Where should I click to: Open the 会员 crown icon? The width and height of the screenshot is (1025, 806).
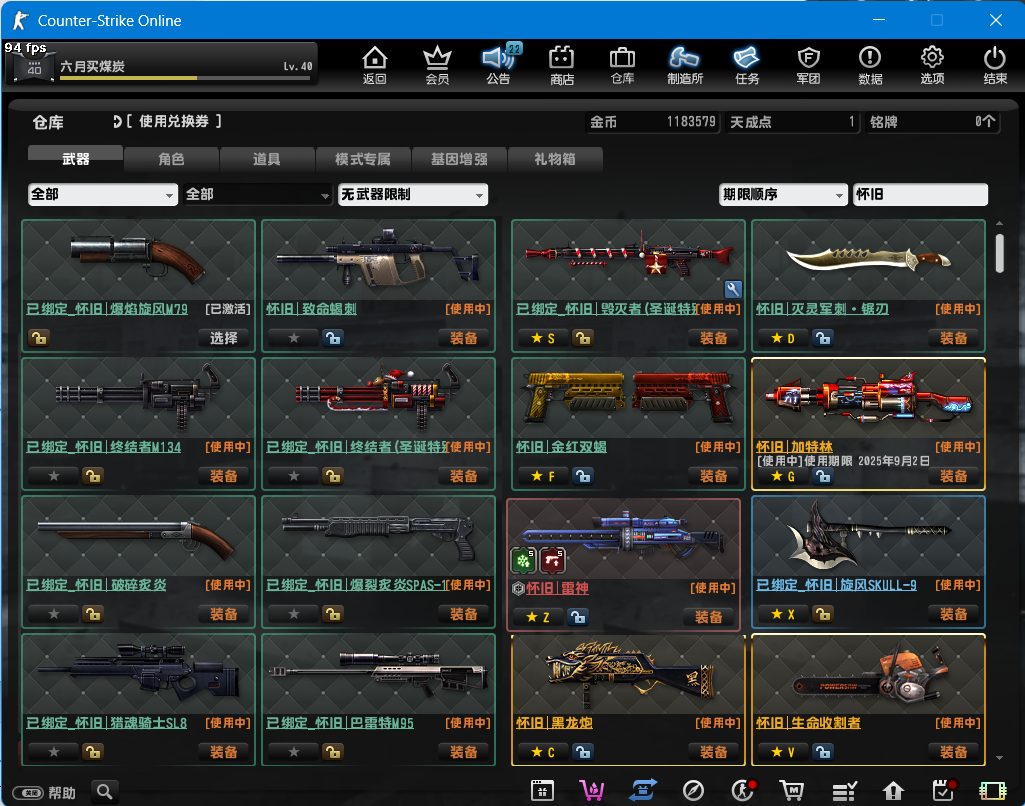[437, 65]
